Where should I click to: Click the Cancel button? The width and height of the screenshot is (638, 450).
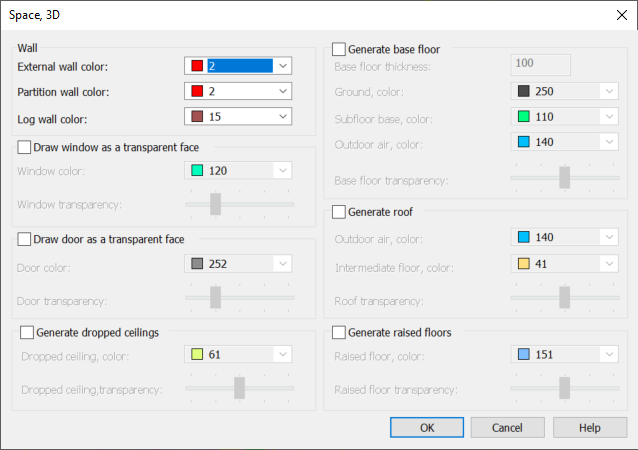tap(507, 428)
